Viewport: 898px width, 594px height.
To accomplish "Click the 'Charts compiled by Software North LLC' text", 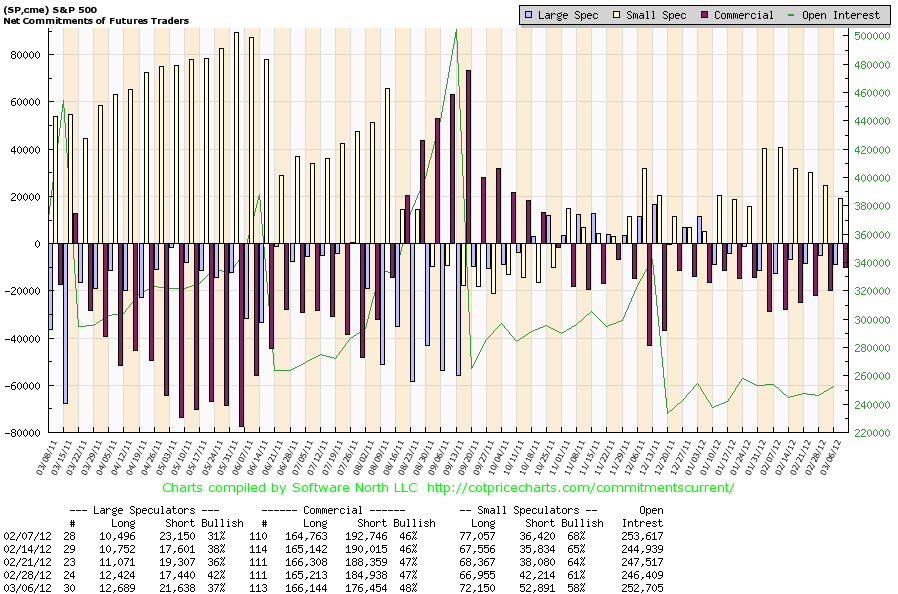I will point(290,487).
